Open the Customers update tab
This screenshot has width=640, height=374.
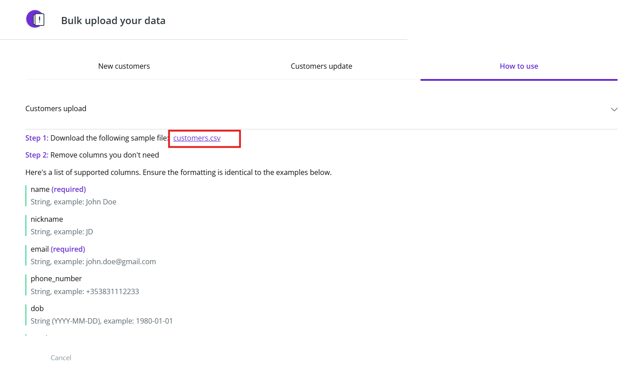(x=321, y=66)
